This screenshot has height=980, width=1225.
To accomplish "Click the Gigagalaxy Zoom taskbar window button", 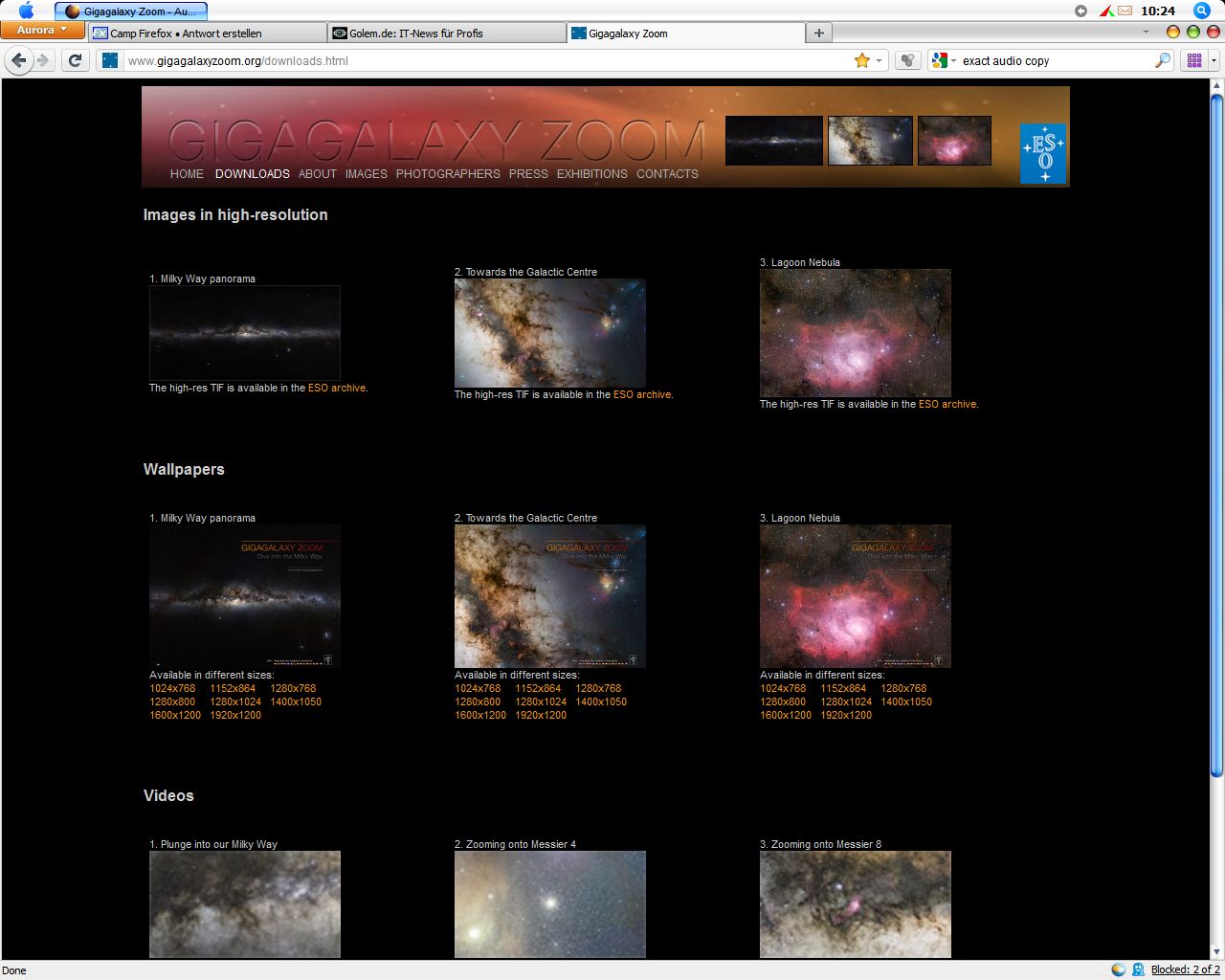I will (131, 11).
